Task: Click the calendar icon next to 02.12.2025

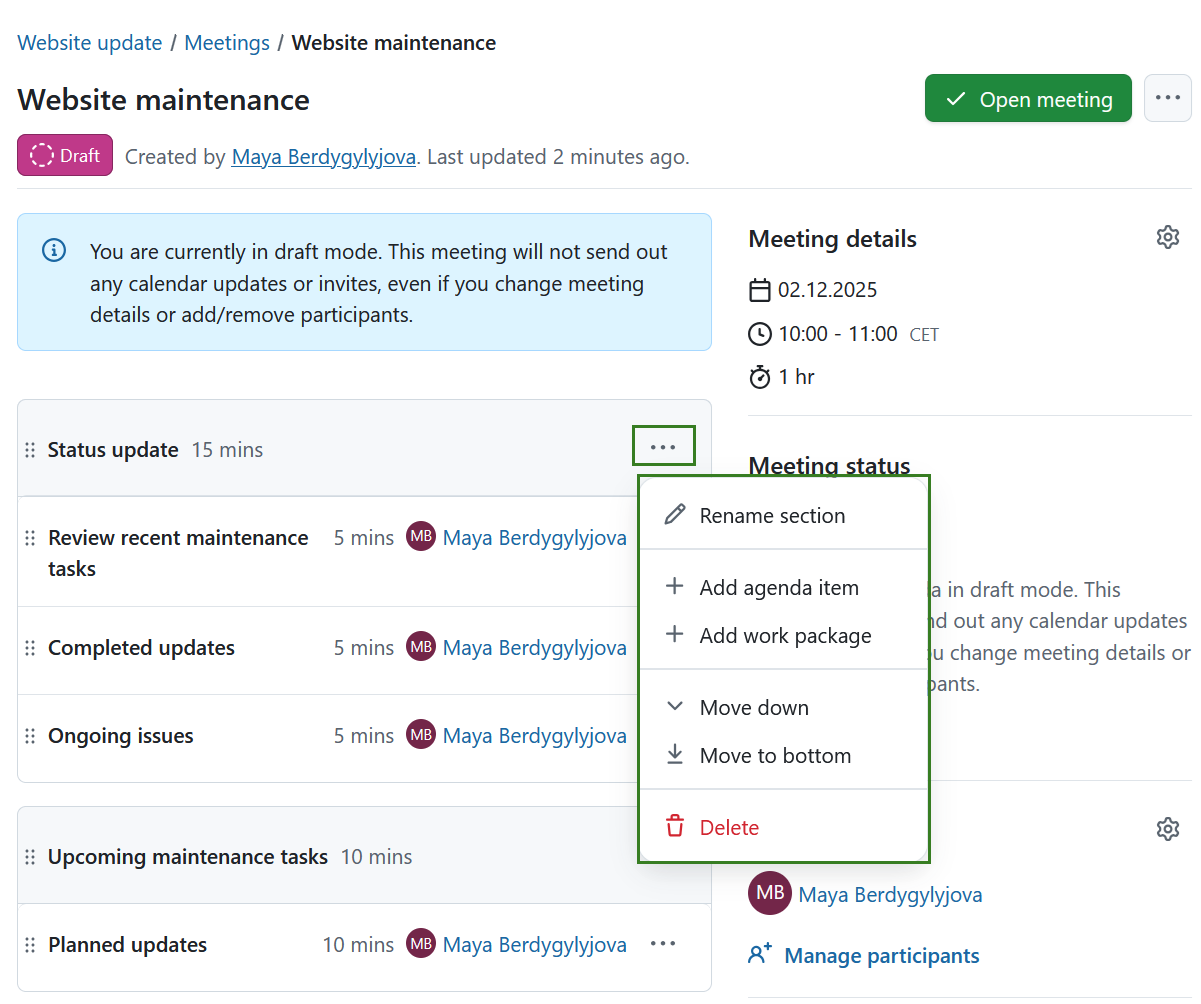Action: tap(759, 290)
